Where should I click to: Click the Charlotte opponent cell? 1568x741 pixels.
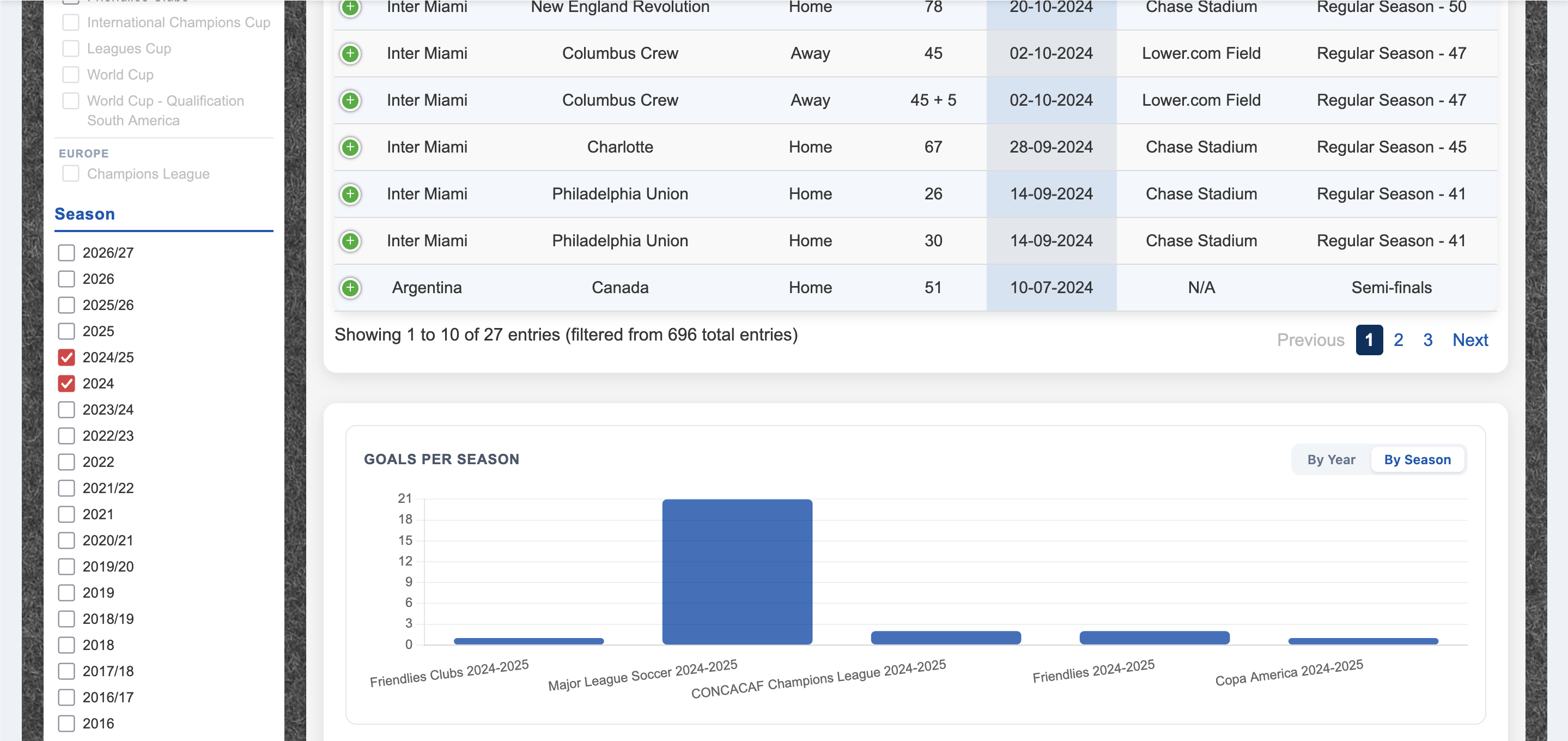coord(619,147)
